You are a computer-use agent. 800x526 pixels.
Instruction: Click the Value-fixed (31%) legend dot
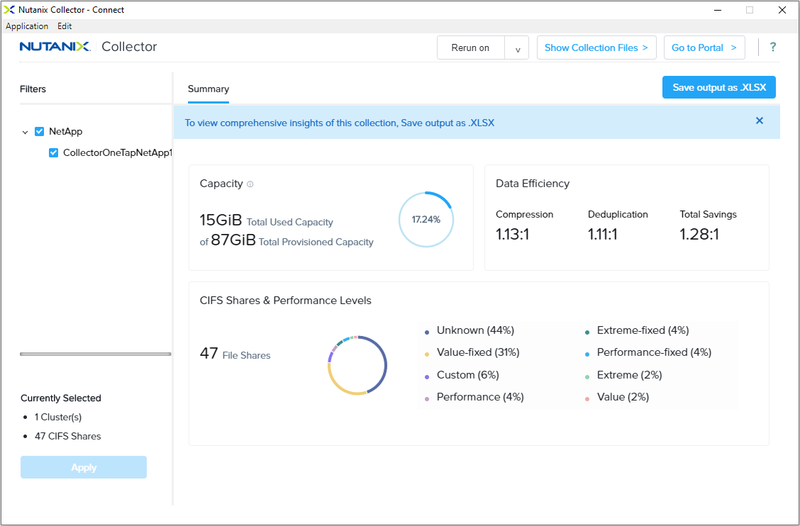click(x=427, y=354)
